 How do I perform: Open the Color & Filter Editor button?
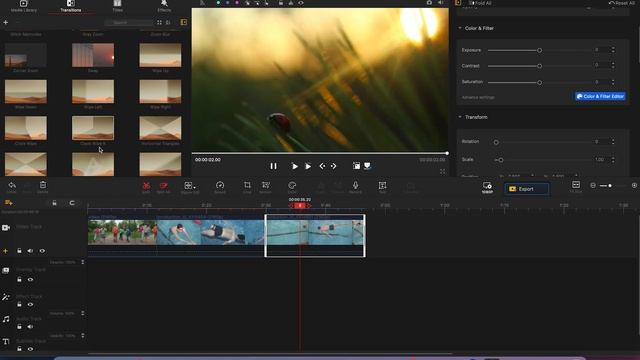tap(600, 96)
